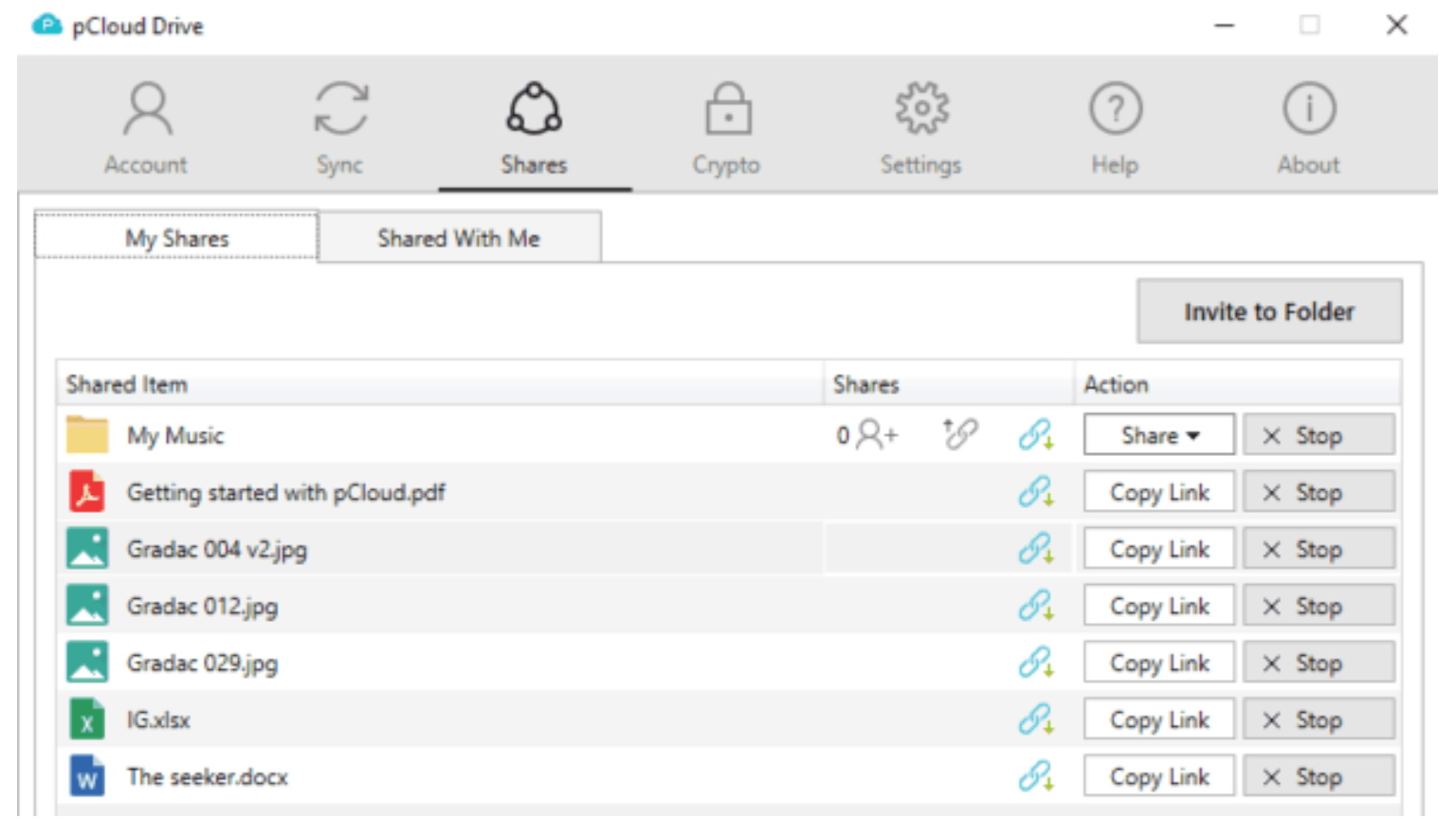
Task: Copy link for Gradac 004 v2.jpg
Action: (x=1159, y=549)
